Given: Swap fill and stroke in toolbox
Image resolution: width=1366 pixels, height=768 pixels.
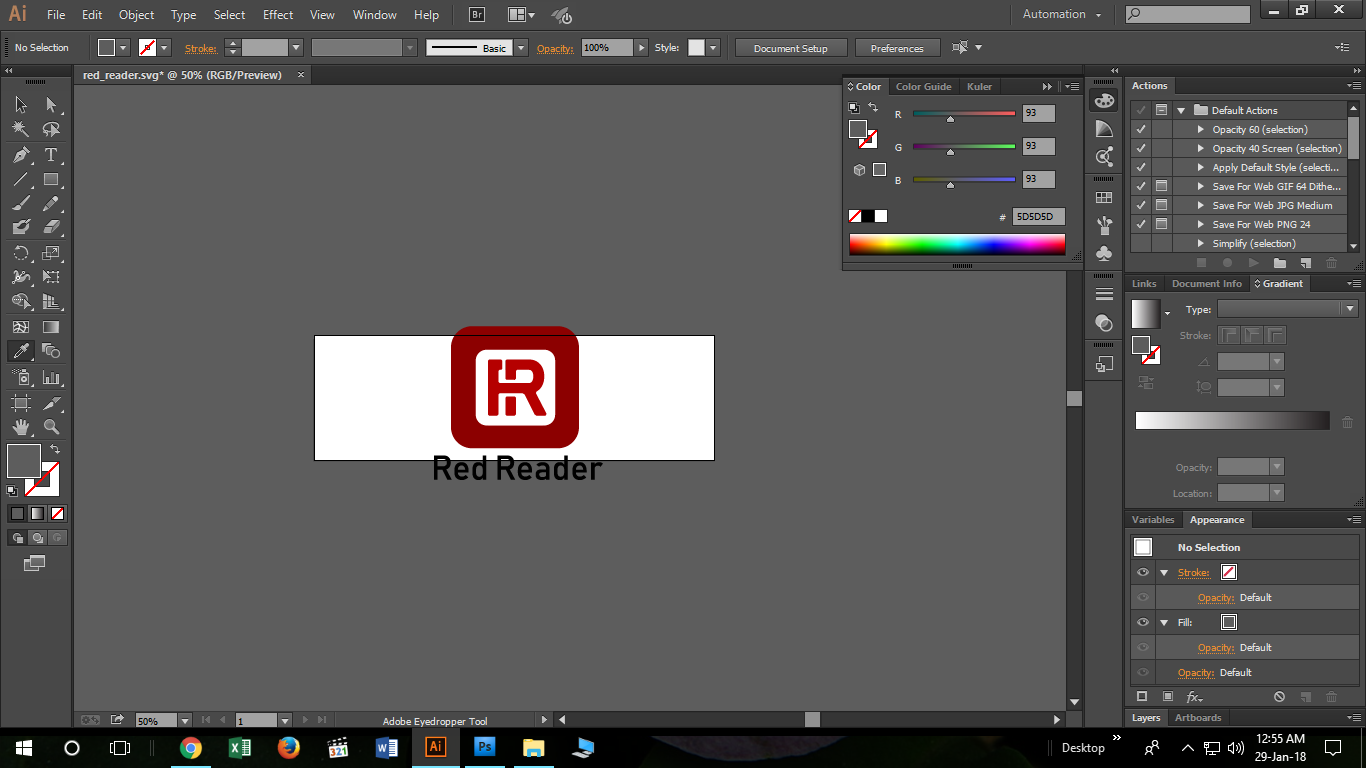Looking at the screenshot, I should [55, 449].
